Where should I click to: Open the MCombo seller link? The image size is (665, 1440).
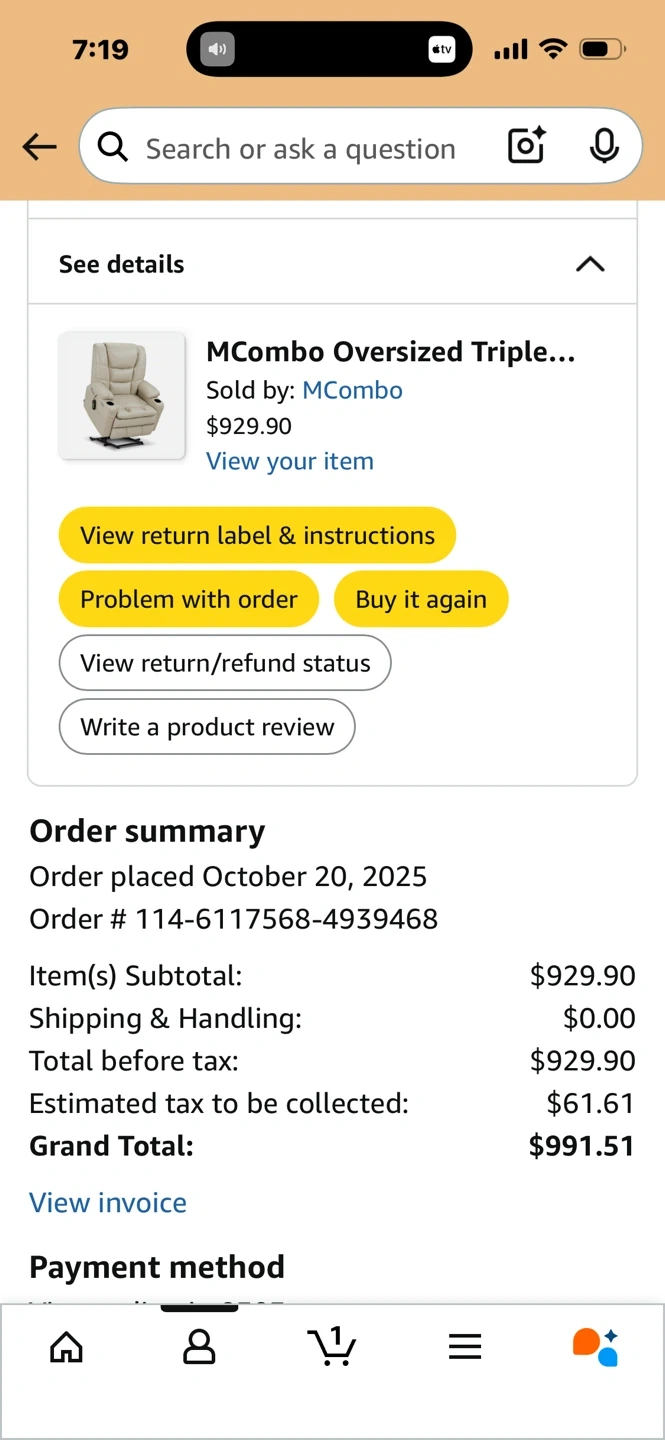[x=352, y=390]
